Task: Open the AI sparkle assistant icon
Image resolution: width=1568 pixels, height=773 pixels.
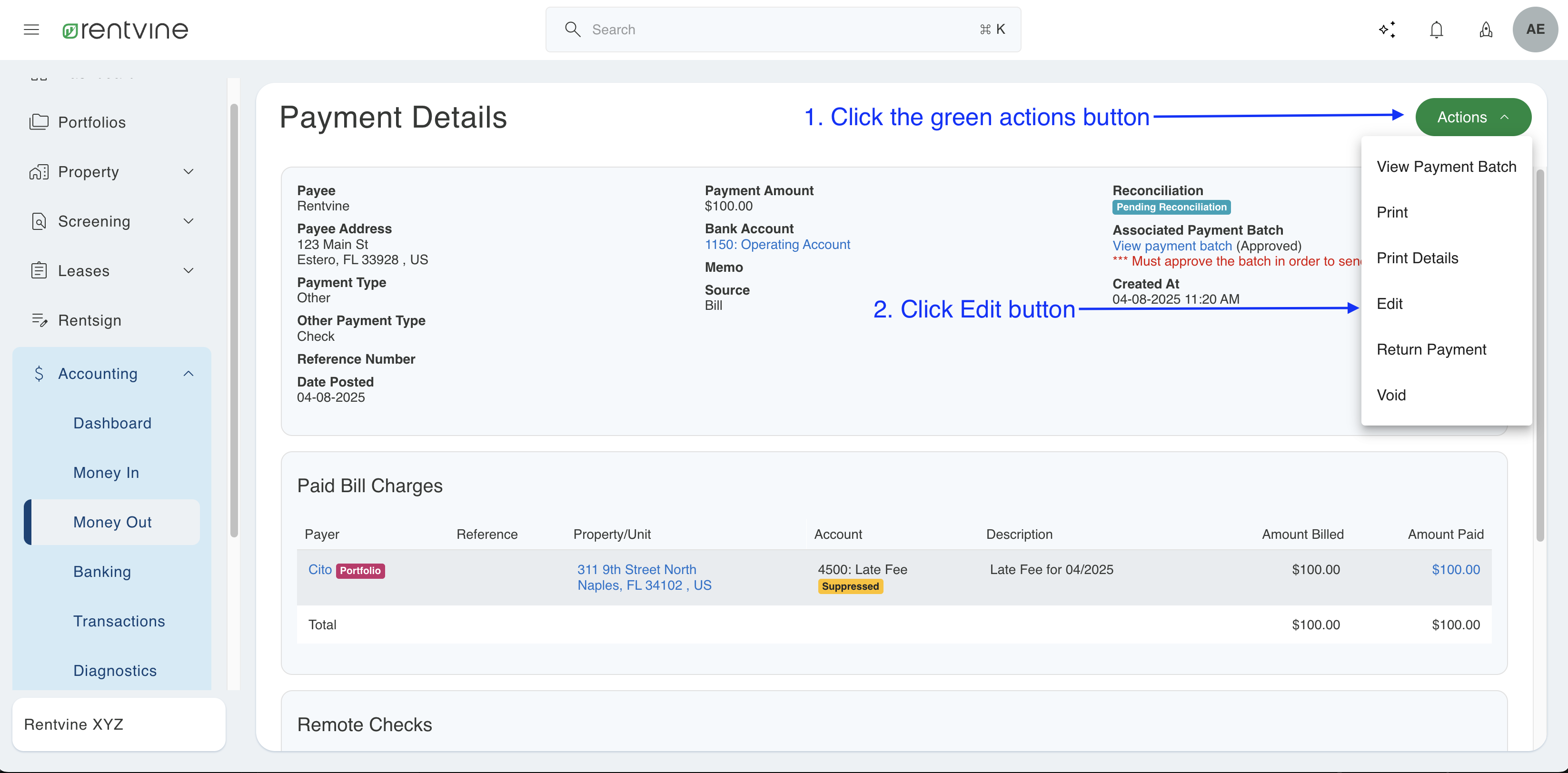Action: (1387, 29)
